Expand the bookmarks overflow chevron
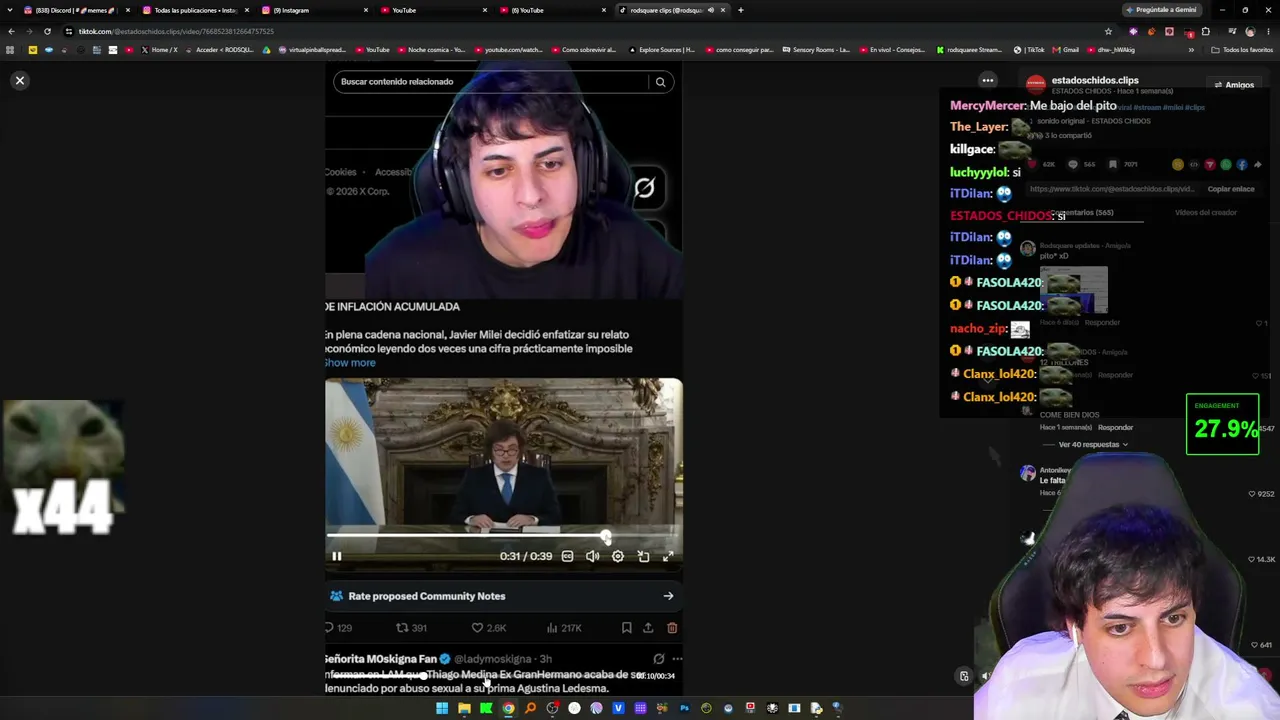1280x720 pixels. point(1190,50)
